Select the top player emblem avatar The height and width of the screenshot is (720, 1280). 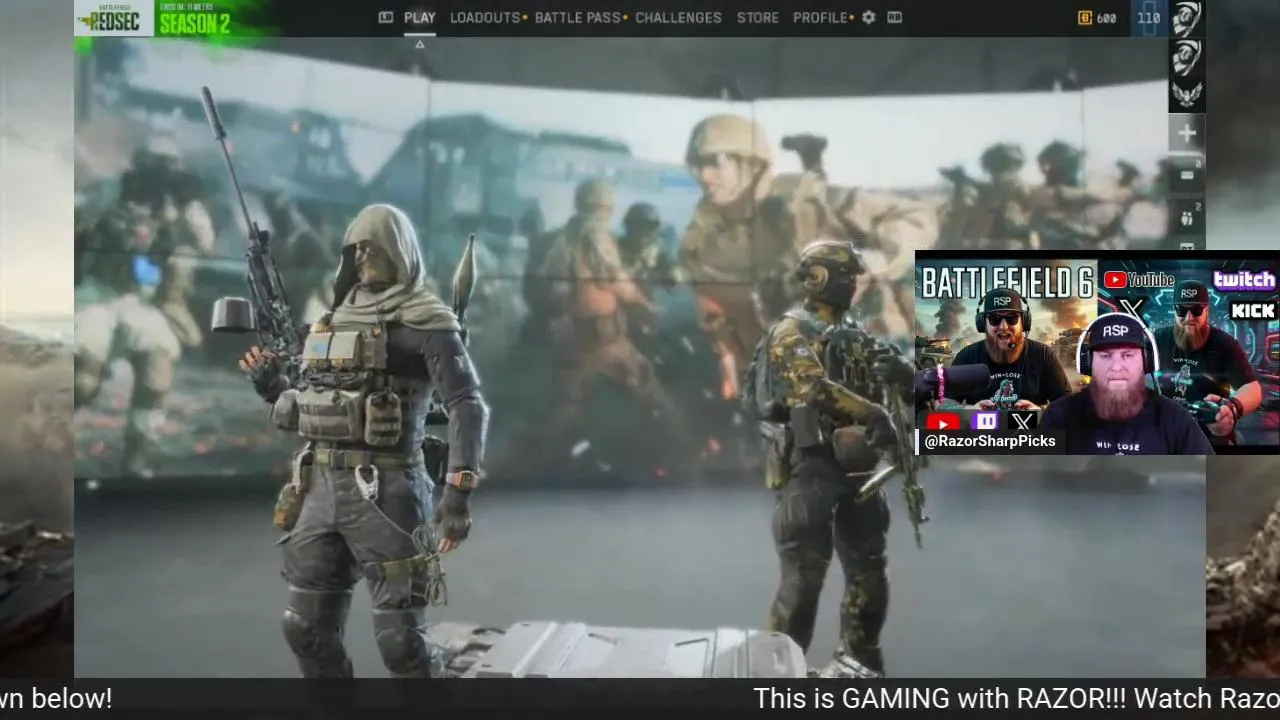(x=1187, y=19)
